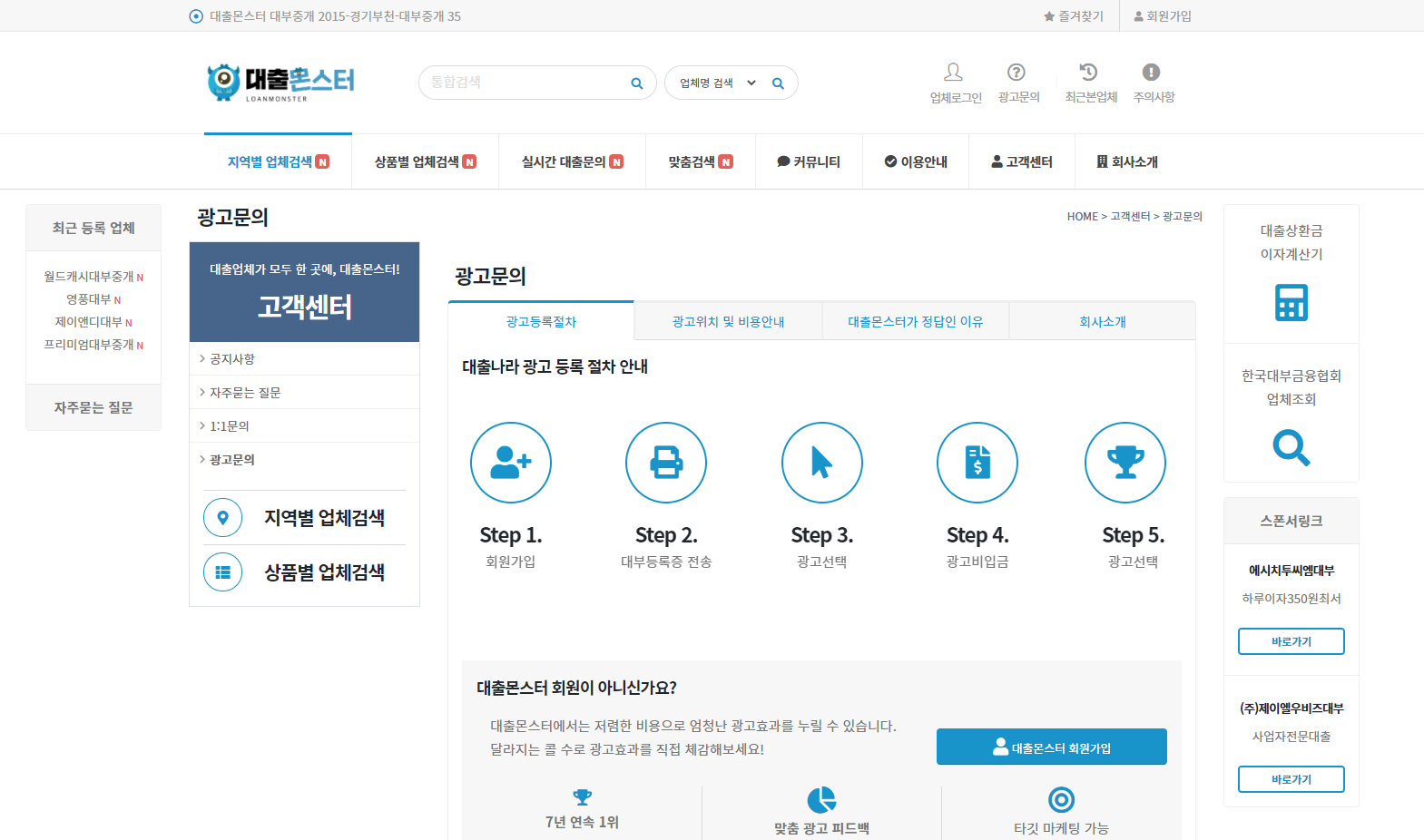Select the 광고등록절차 tab
This screenshot has width=1424, height=840.
541,321
